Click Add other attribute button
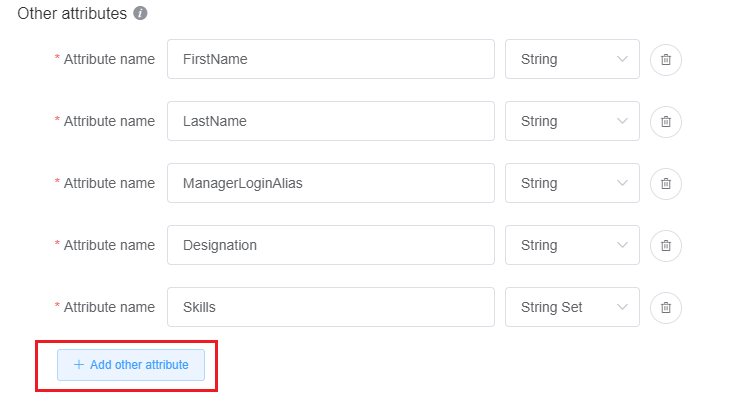Viewport: 750px width, 401px height. [131, 365]
